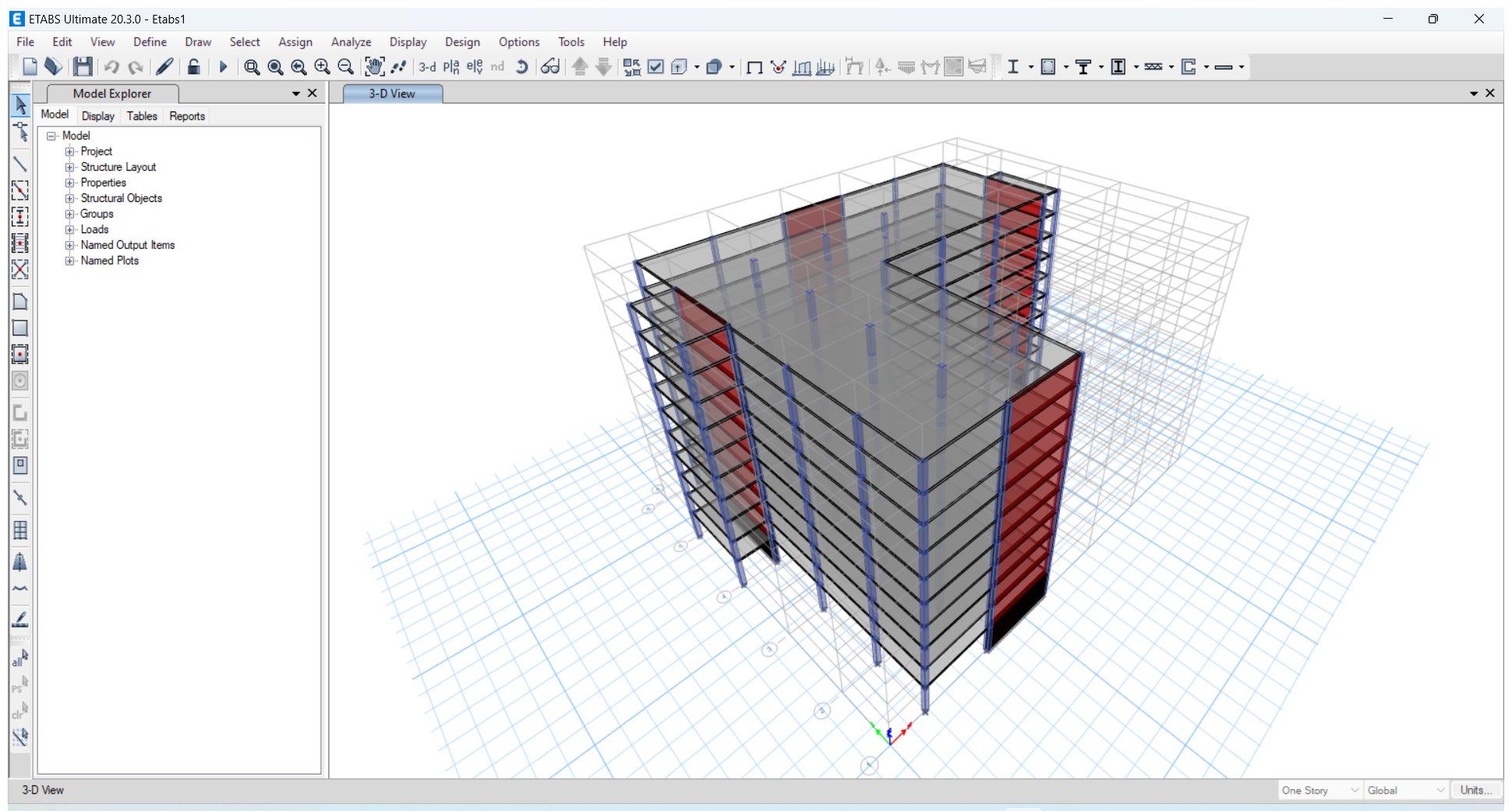Expand the Project tree node
Screen dimensions: 1512x811
(x=69, y=151)
